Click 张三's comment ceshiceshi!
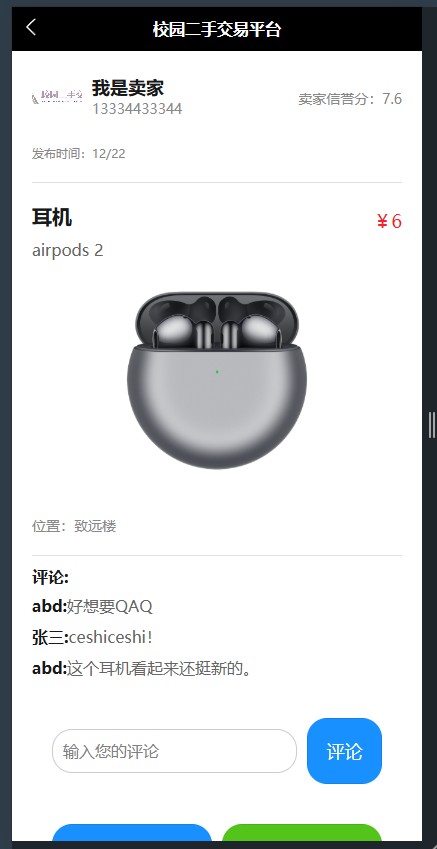The height and width of the screenshot is (849, 437). [x=93, y=637]
